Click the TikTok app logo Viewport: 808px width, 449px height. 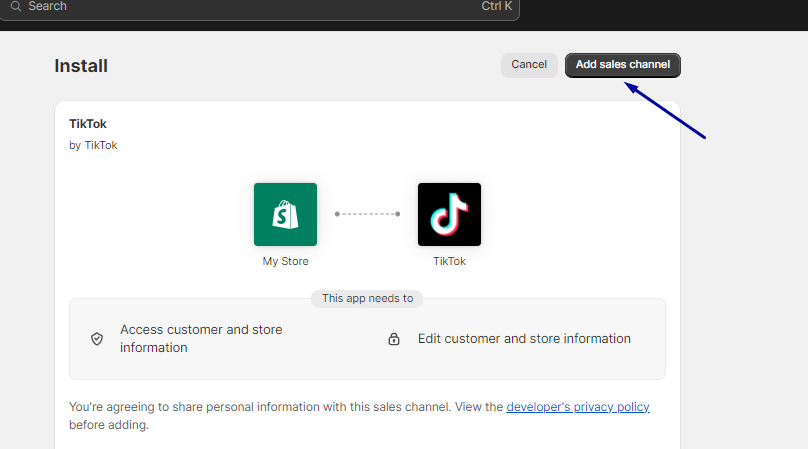point(449,214)
